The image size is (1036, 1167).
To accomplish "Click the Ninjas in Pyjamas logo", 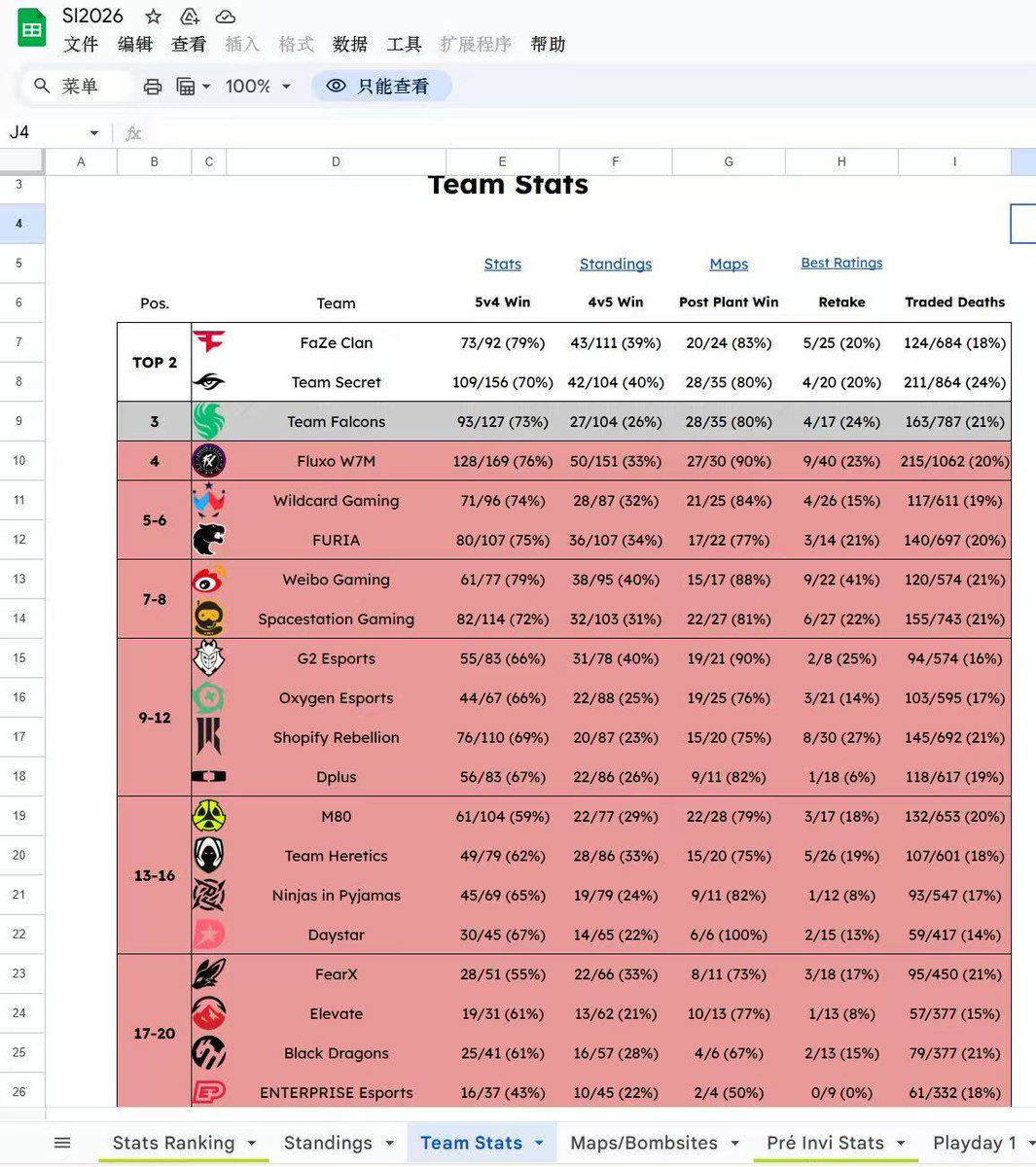I will click(x=208, y=895).
